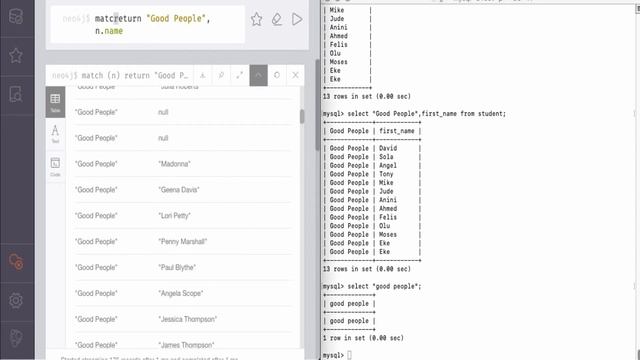640x360 pixels.
Task: Run the query with the play button
Action: coord(297,19)
